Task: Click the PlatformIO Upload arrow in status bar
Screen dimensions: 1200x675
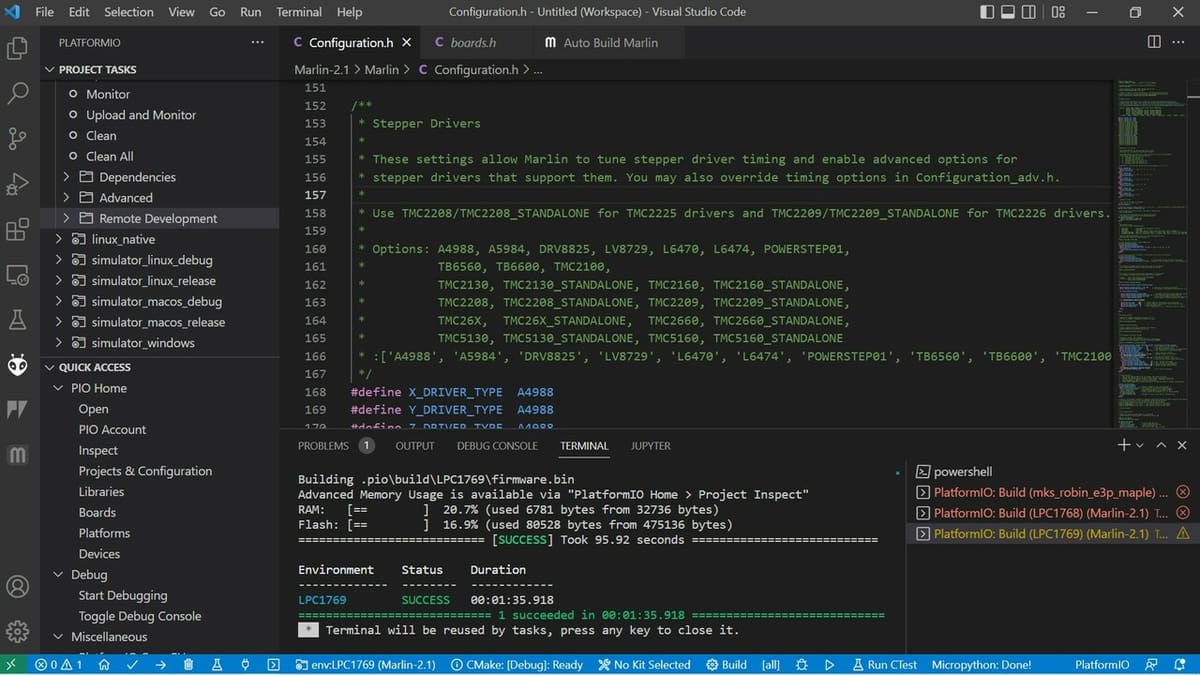Action: tap(160, 664)
